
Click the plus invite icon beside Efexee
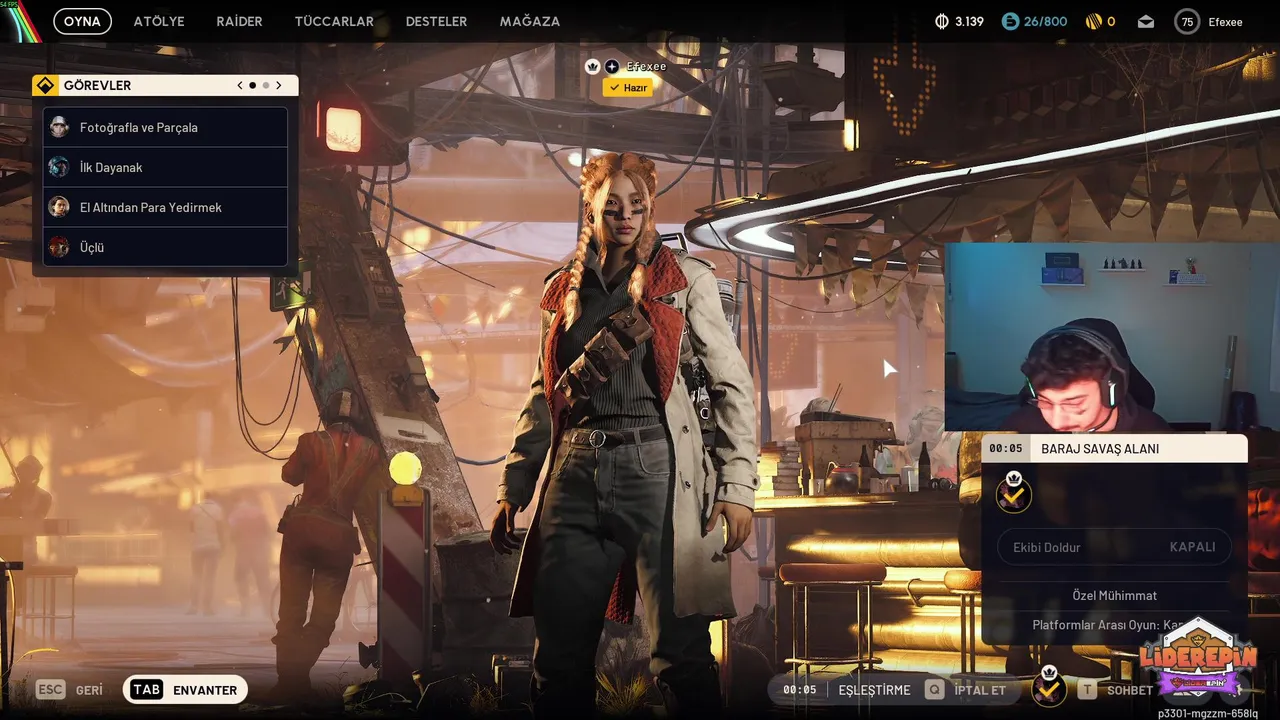pyautogui.click(x=612, y=66)
